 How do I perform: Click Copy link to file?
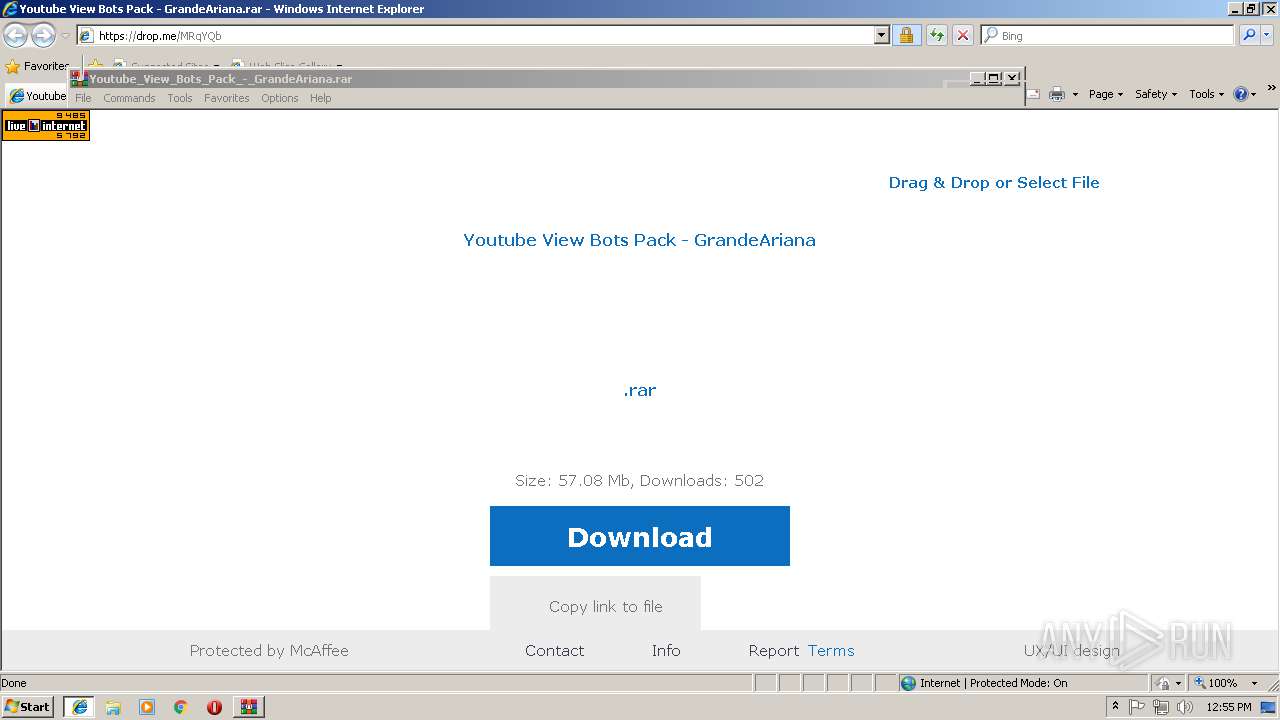tap(606, 606)
